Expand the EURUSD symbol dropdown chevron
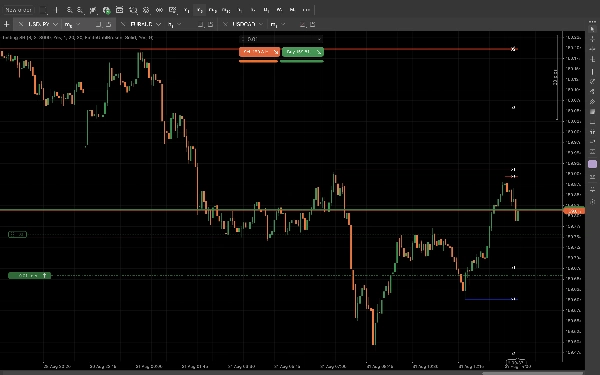The width and height of the screenshot is (600, 375). coord(158,24)
